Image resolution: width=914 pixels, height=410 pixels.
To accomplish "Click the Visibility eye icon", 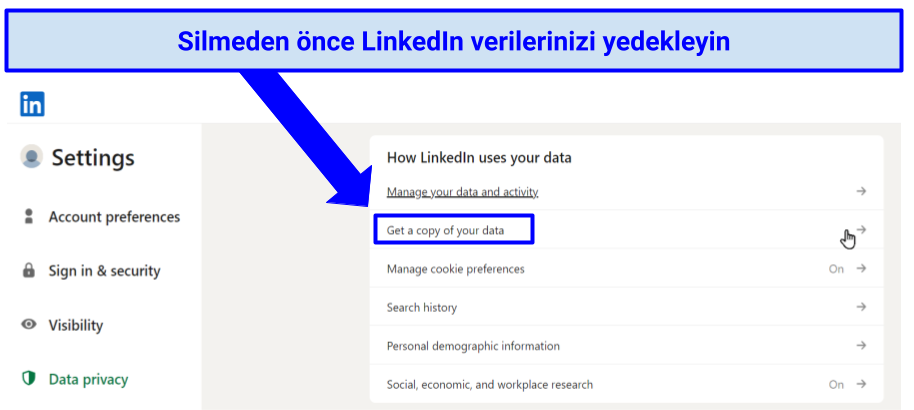I will [29, 324].
